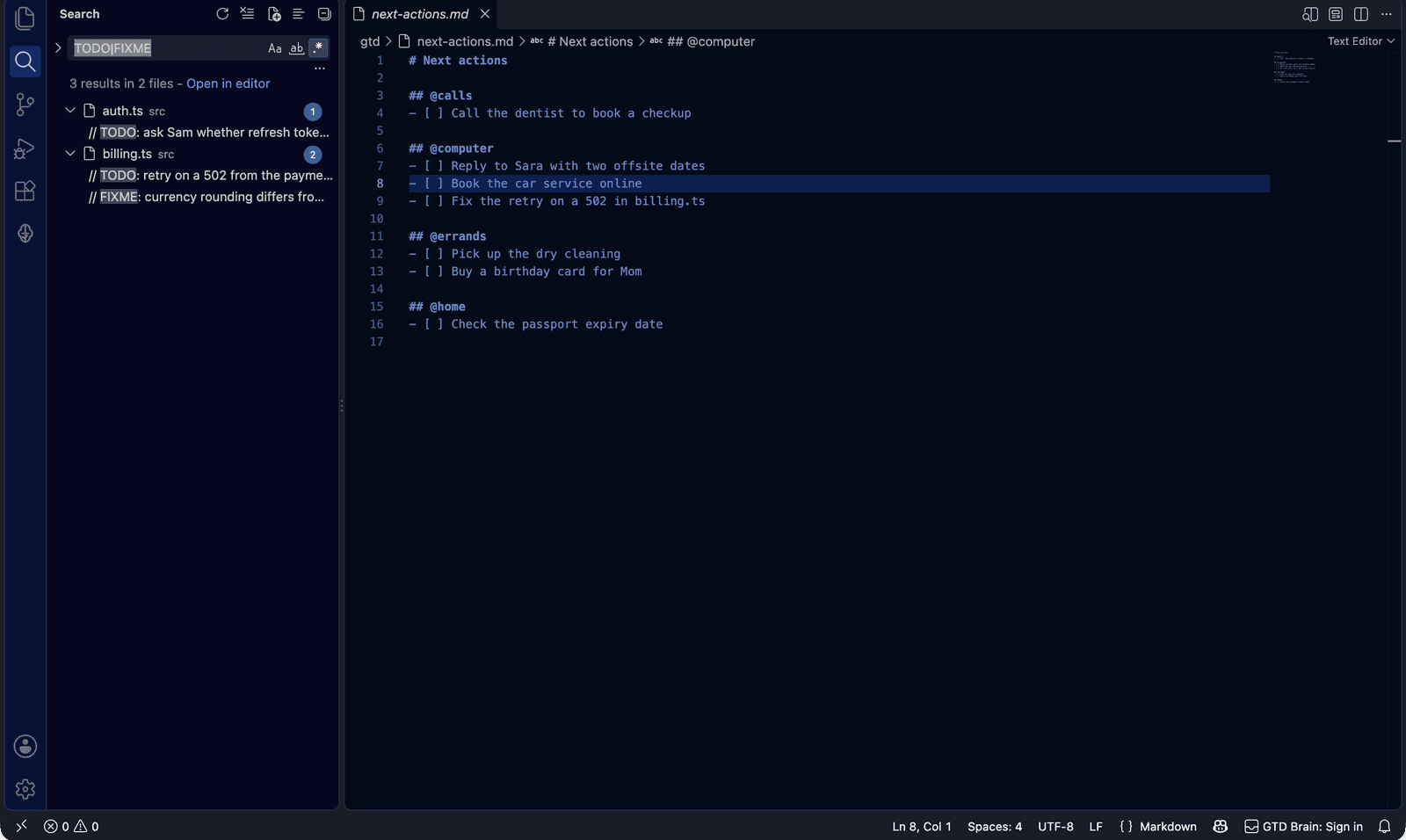
Task: Click 'Call the dentist to book a checkup'
Action: pyautogui.click(x=571, y=113)
